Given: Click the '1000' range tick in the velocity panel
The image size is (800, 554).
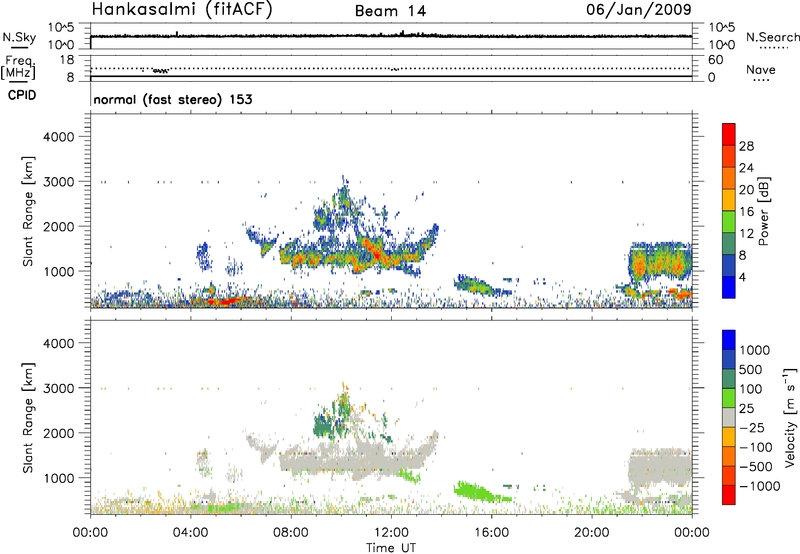Looking at the screenshot, I should point(59,478).
